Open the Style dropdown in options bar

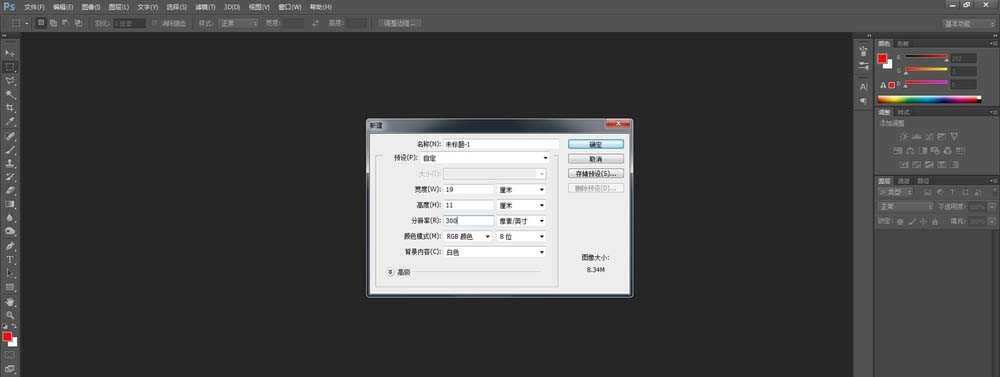click(x=238, y=23)
